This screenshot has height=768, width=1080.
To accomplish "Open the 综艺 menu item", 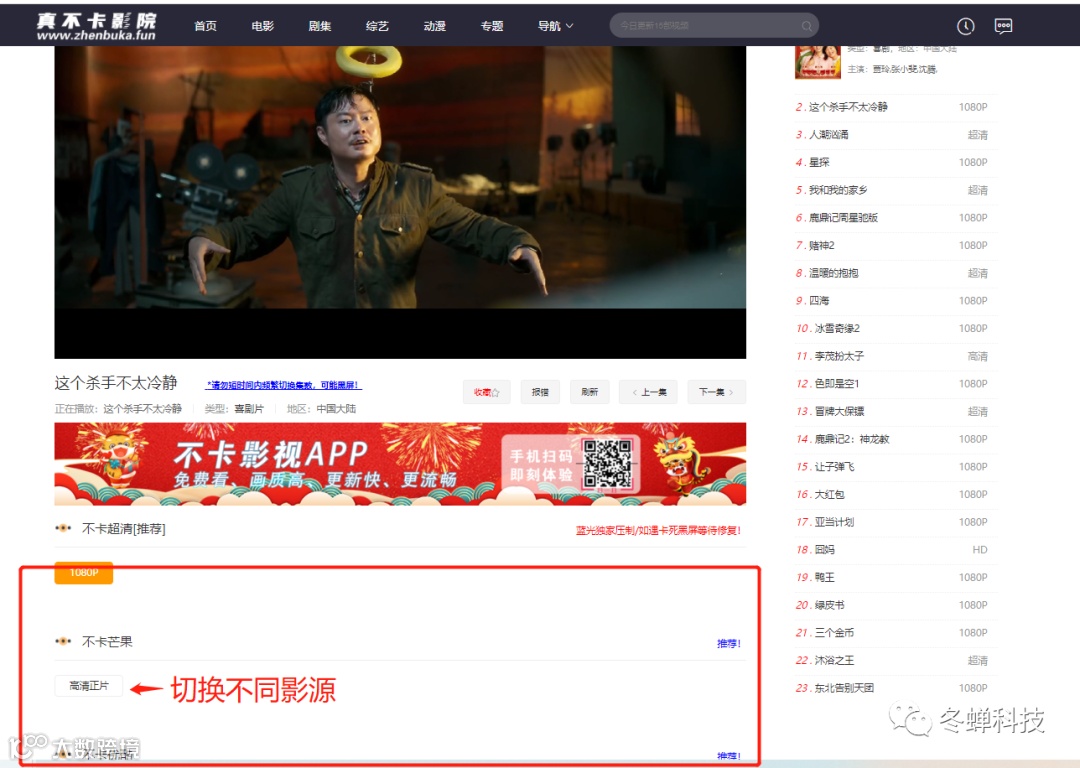I will (x=377, y=26).
